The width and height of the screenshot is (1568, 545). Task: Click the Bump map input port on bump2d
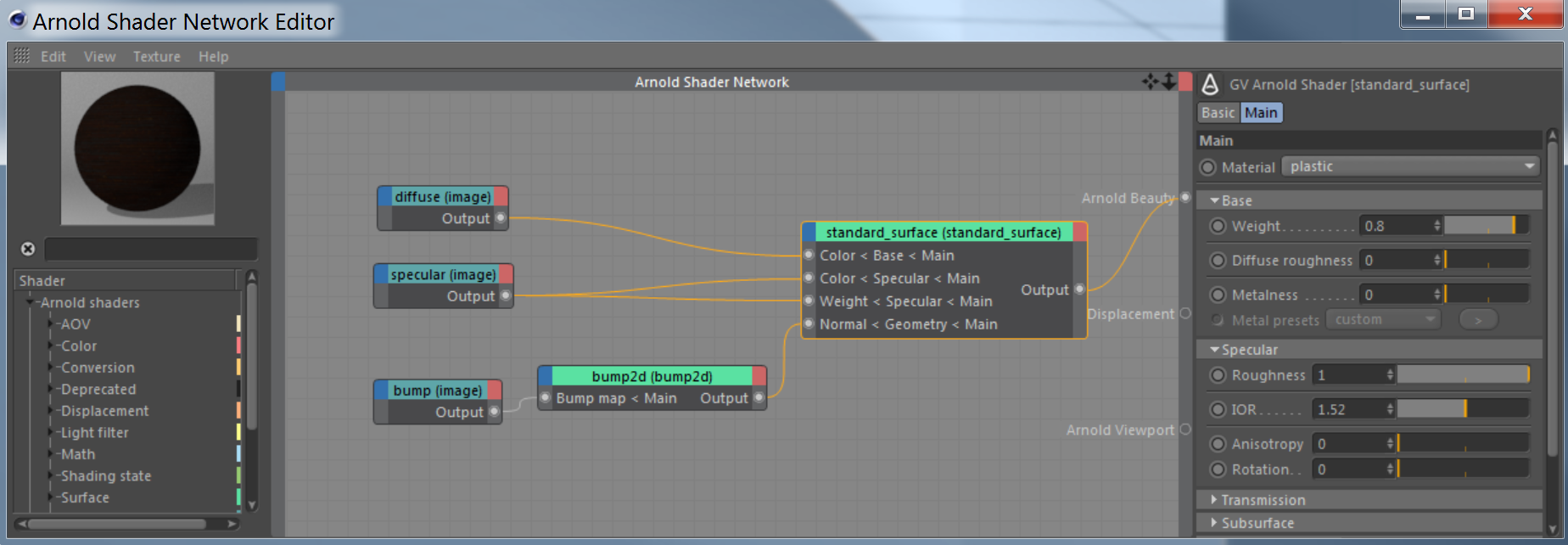point(546,397)
